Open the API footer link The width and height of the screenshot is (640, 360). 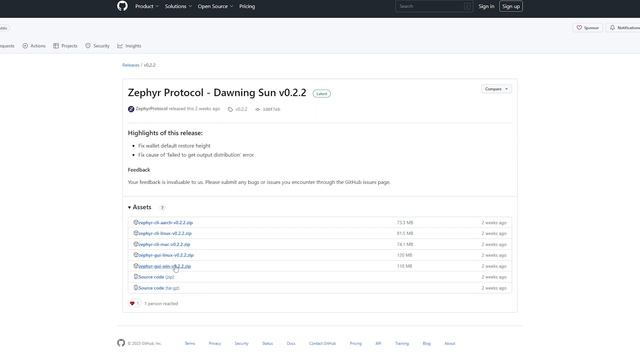click(x=378, y=343)
